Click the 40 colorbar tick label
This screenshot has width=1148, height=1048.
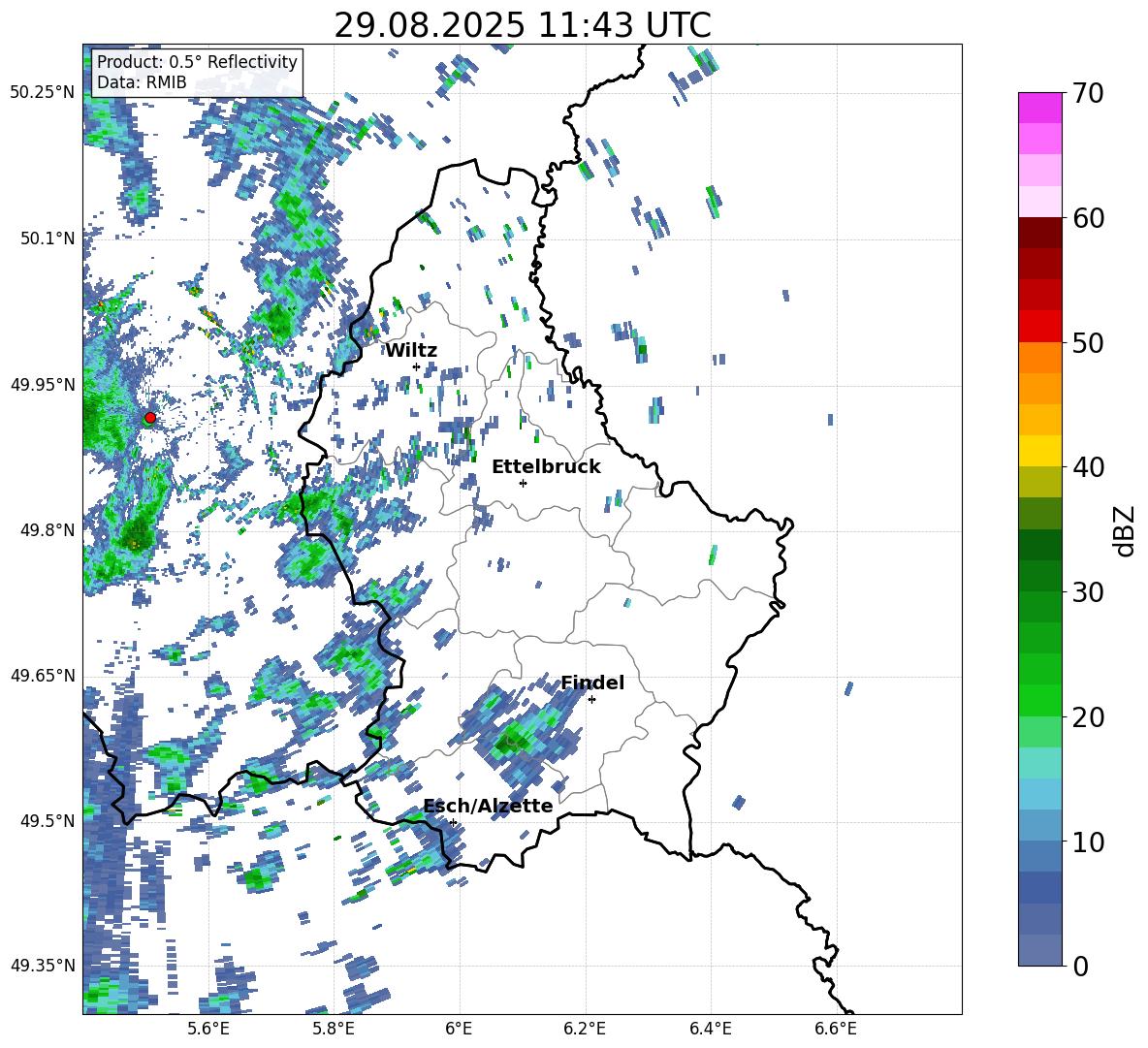1088,467
